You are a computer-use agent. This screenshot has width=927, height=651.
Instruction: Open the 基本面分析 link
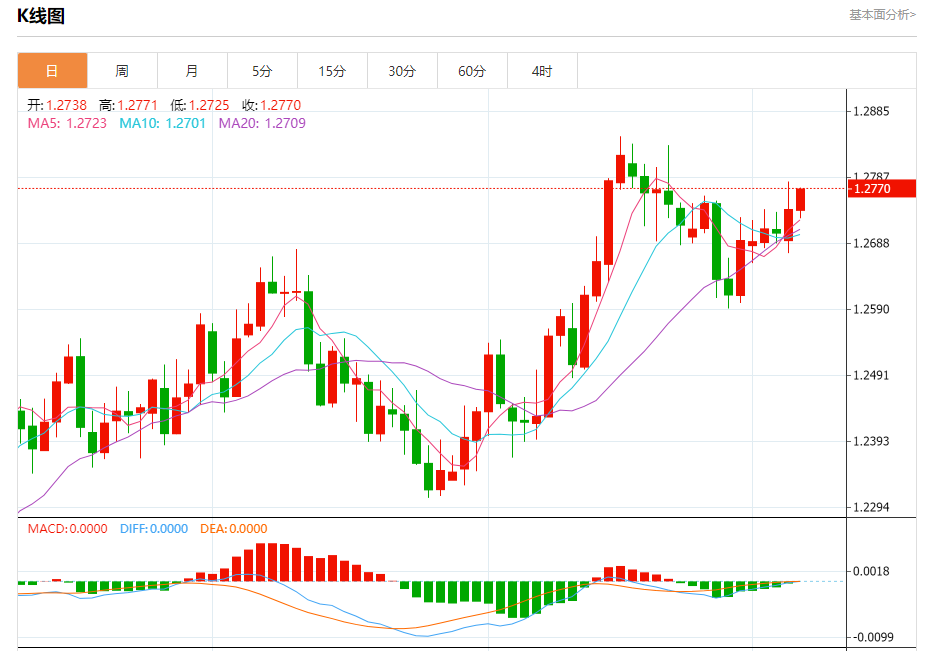[882, 15]
